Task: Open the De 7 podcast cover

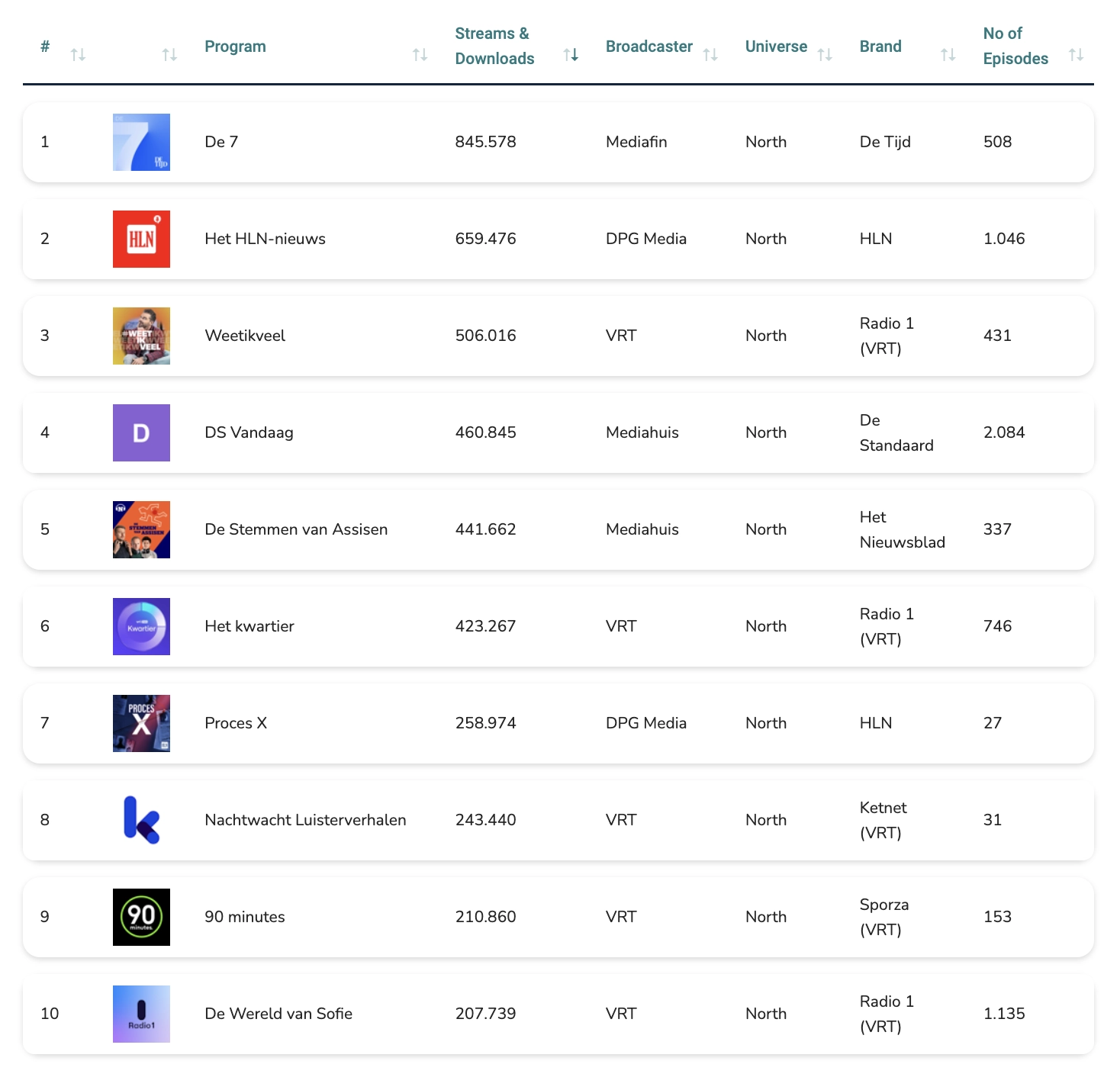Action: coord(141,143)
